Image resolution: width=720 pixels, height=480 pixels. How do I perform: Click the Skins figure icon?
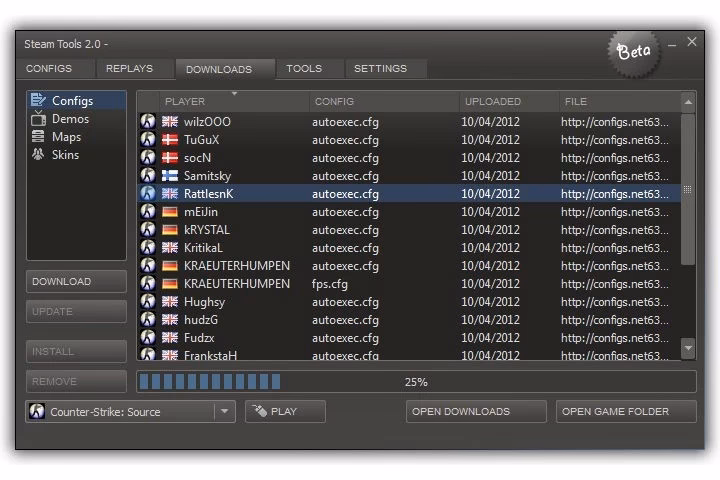pyautogui.click(x=38, y=154)
